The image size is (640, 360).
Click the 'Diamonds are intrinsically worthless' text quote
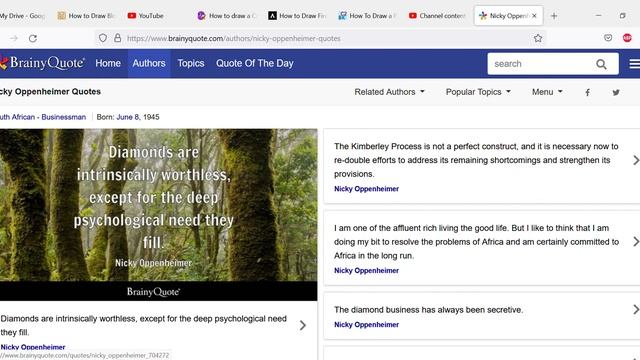pyautogui.click(x=144, y=325)
